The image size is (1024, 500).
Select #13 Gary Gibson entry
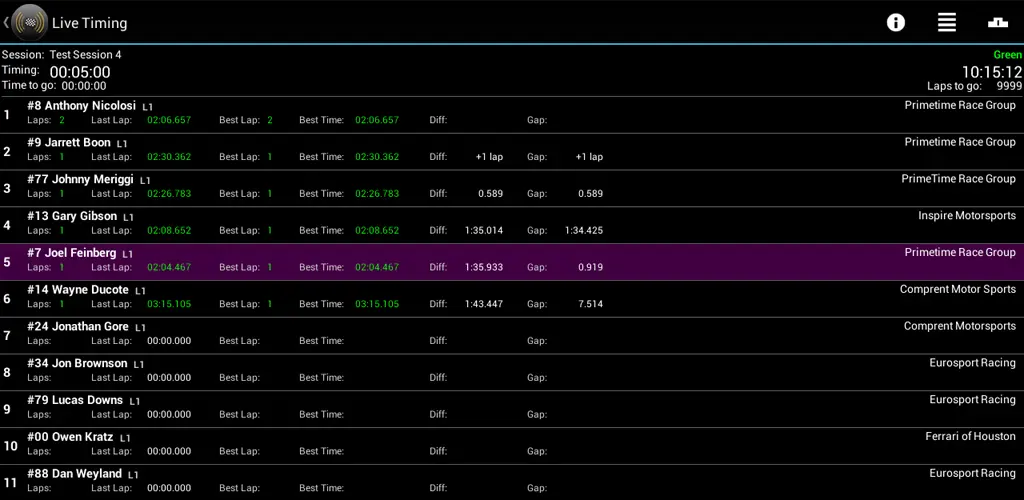(512, 225)
